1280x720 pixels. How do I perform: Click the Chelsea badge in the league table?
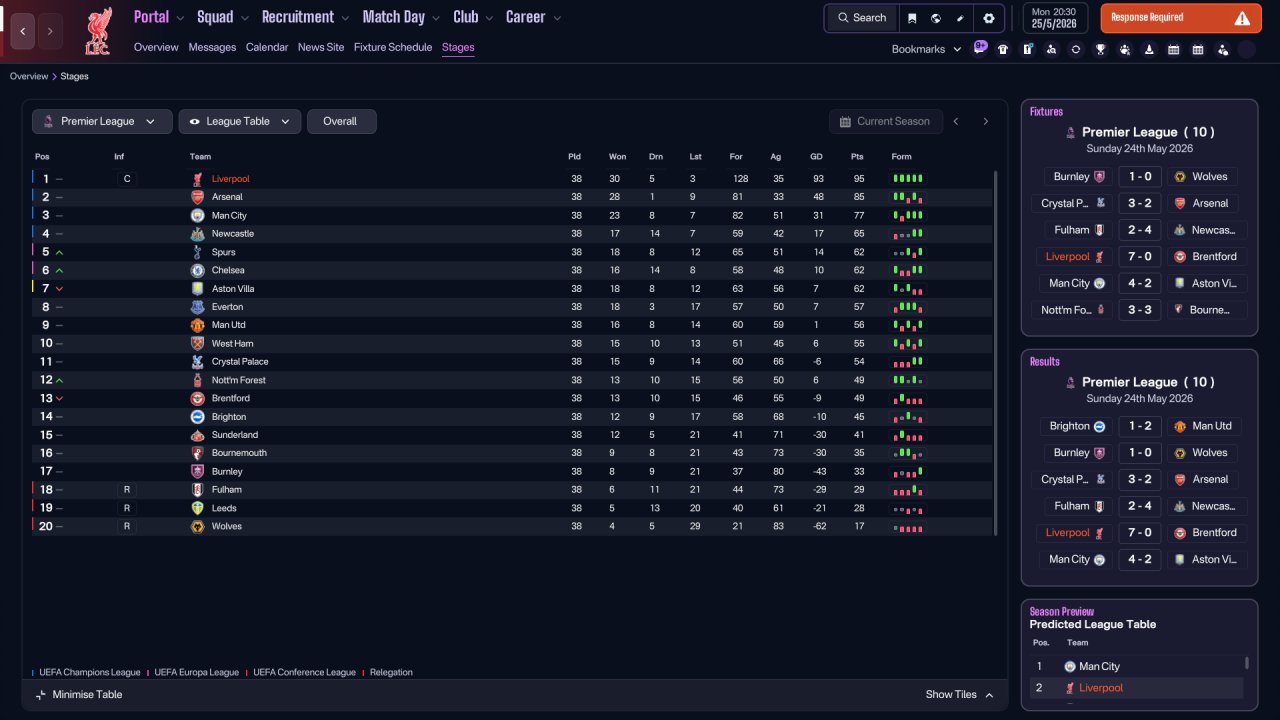point(197,270)
